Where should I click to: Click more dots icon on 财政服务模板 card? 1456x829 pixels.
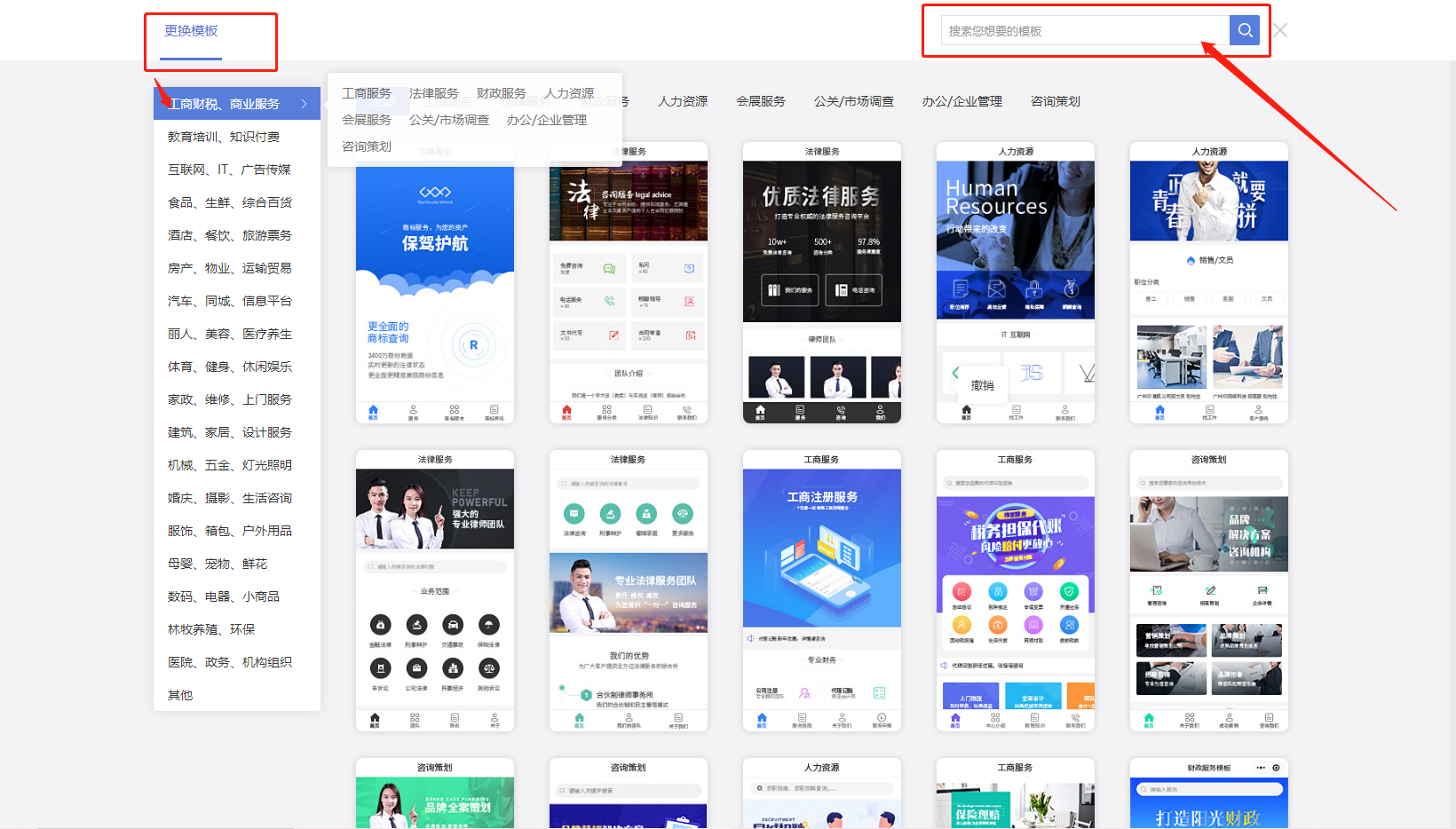click(1260, 768)
